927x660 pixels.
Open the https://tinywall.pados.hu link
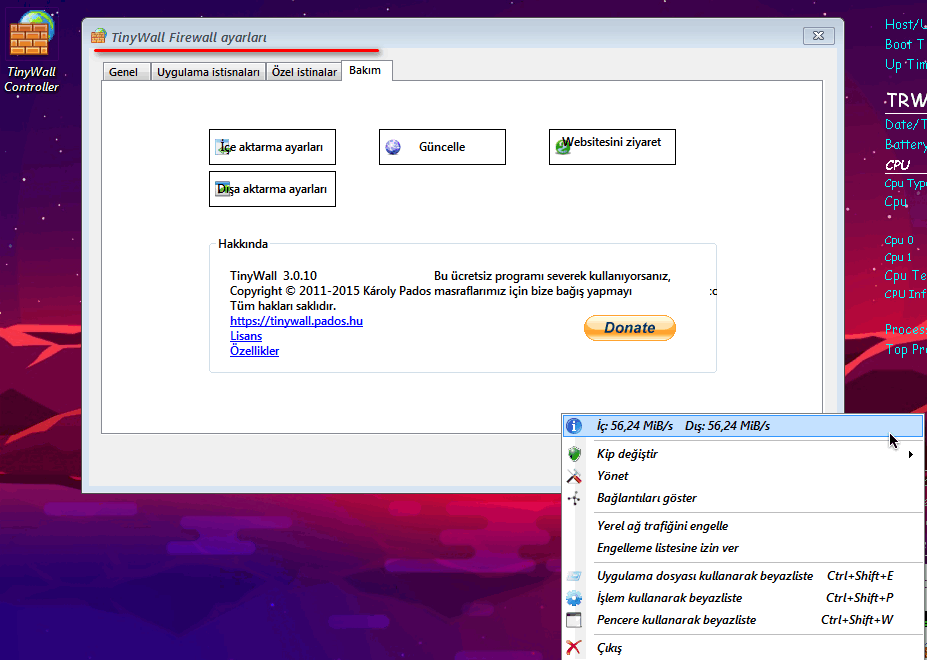(296, 321)
